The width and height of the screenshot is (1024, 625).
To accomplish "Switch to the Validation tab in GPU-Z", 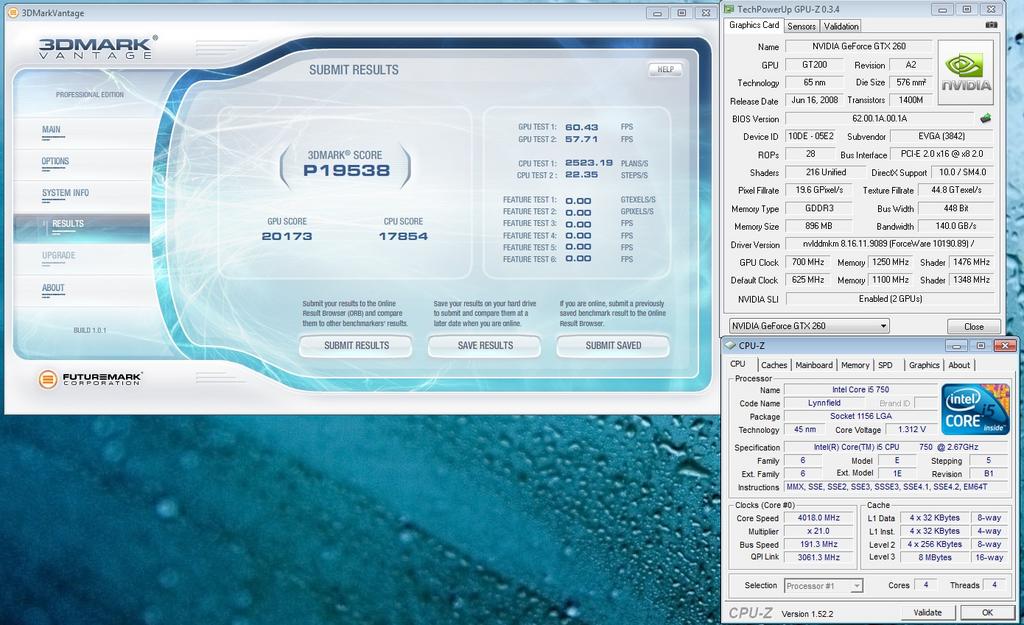I will (x=840, y=26).
